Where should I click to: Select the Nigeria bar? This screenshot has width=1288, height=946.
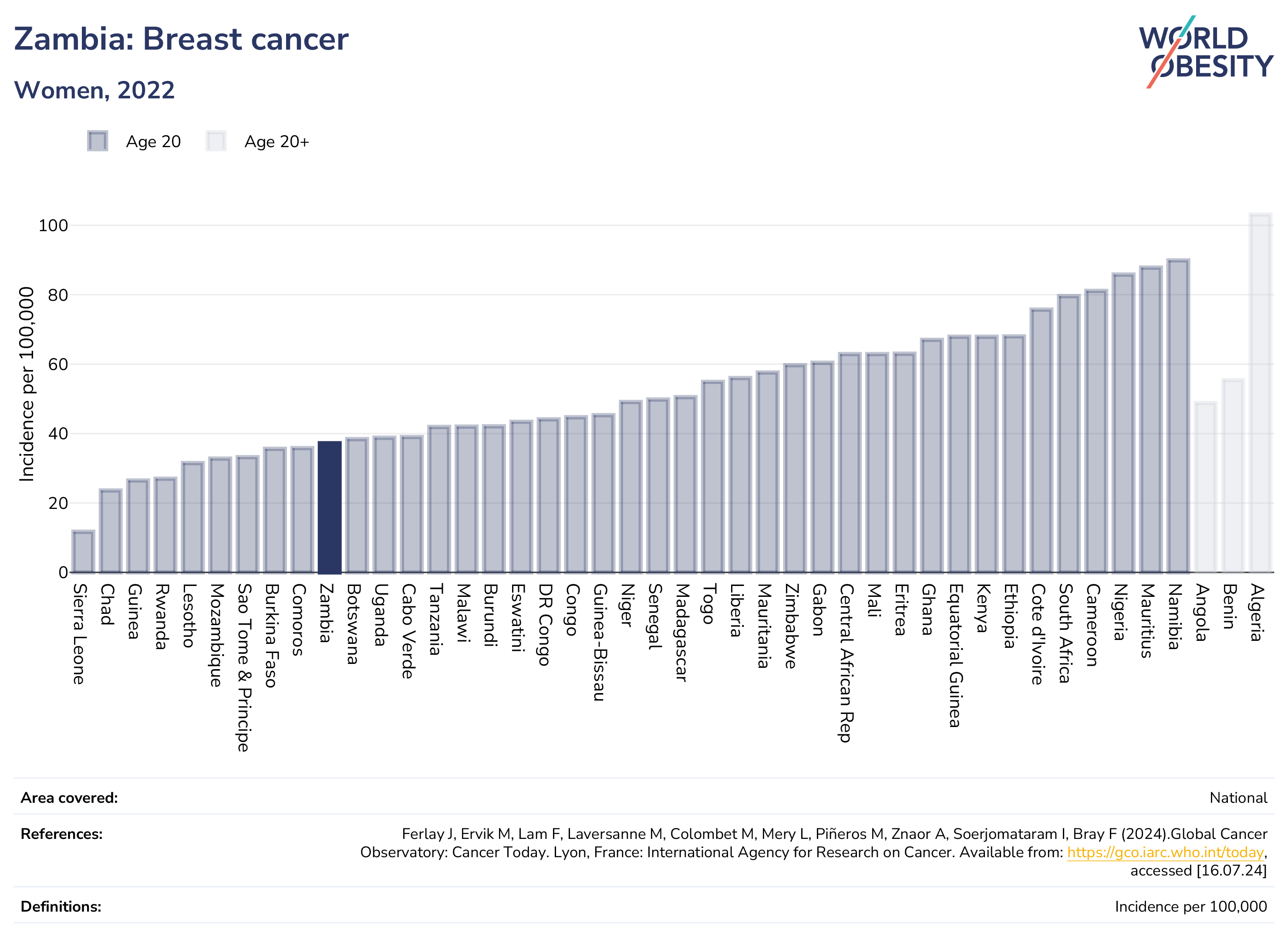tap(1123, 423)
